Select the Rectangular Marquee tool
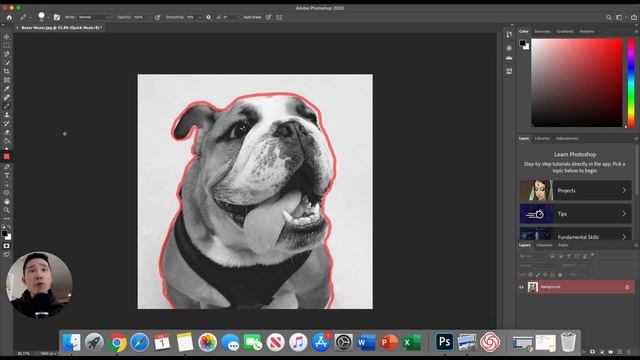 click(x=7, y=45)
